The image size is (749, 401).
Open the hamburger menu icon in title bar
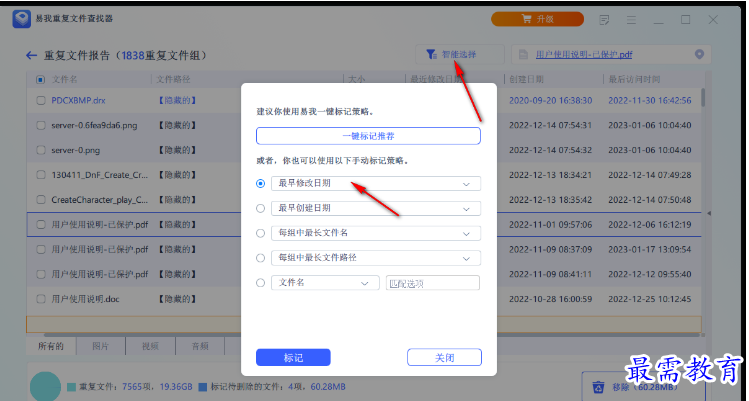click(631, 20)
